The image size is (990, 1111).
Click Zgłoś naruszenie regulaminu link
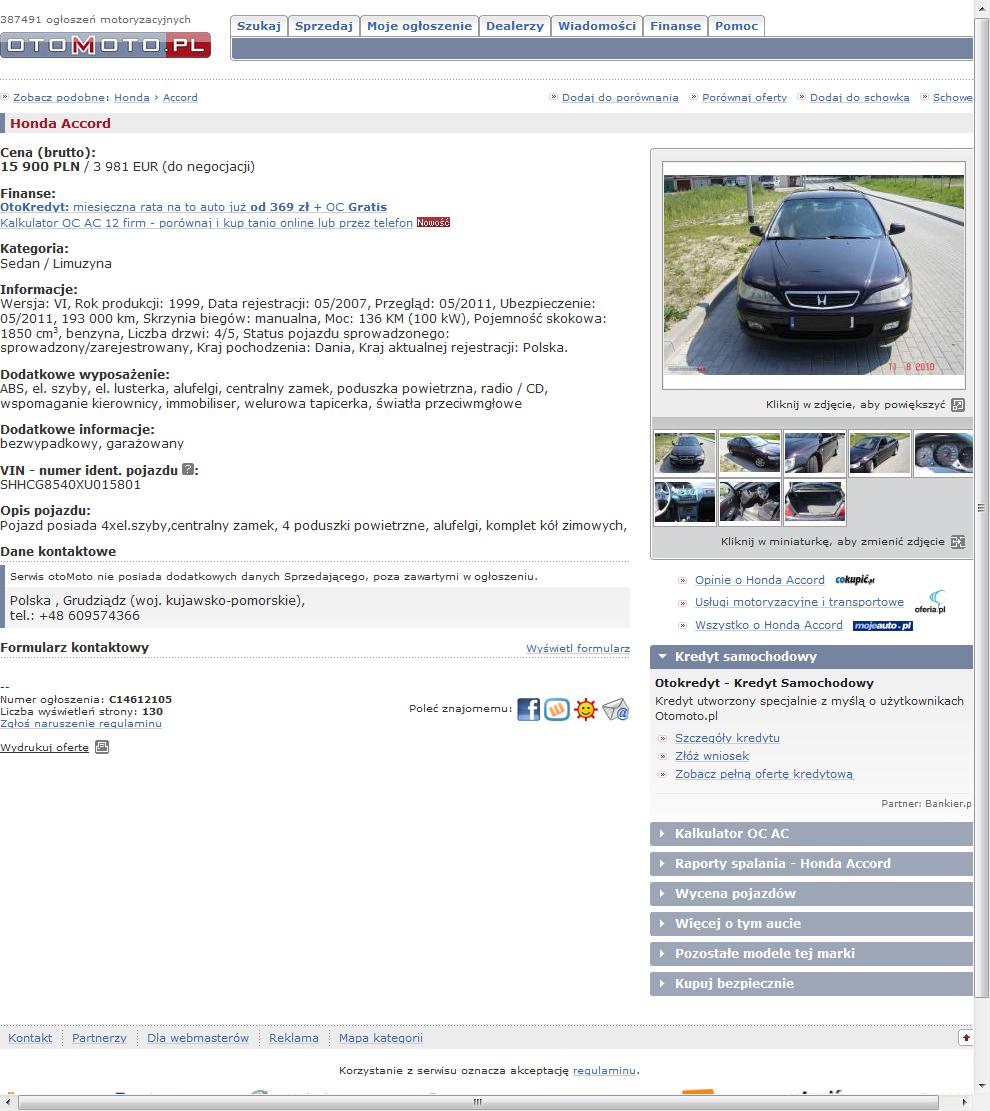coord(81,723)
